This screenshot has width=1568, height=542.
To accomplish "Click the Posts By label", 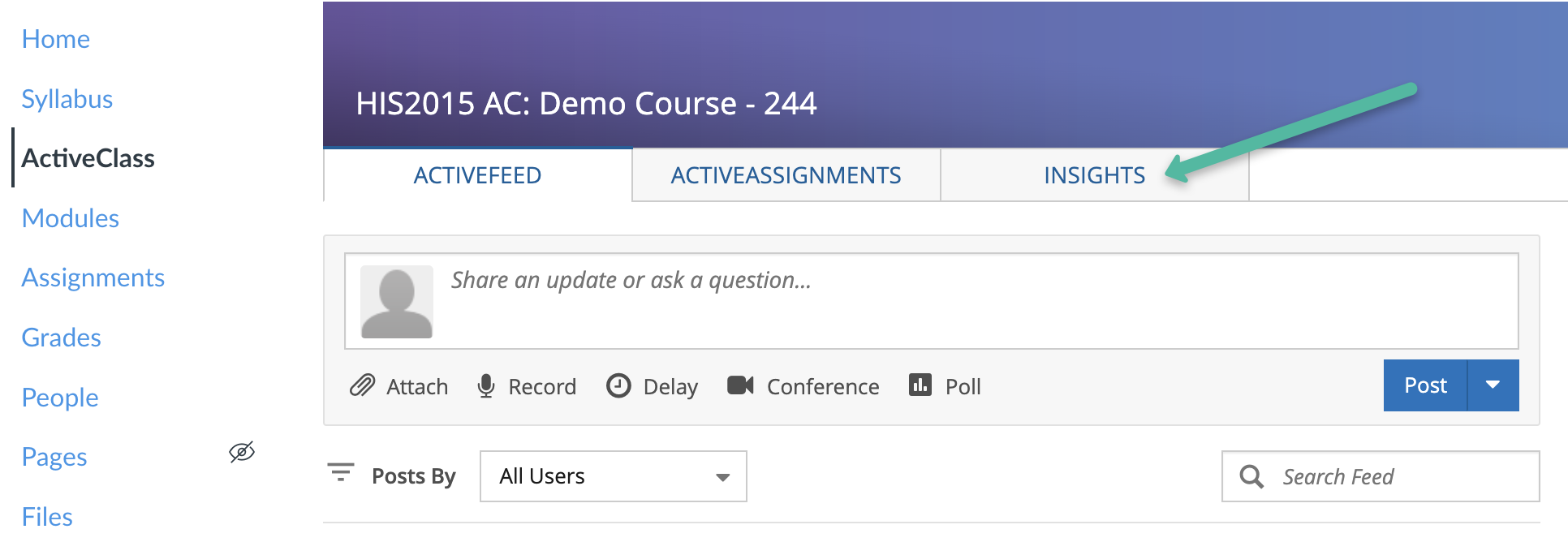I will tap(414, 476).
